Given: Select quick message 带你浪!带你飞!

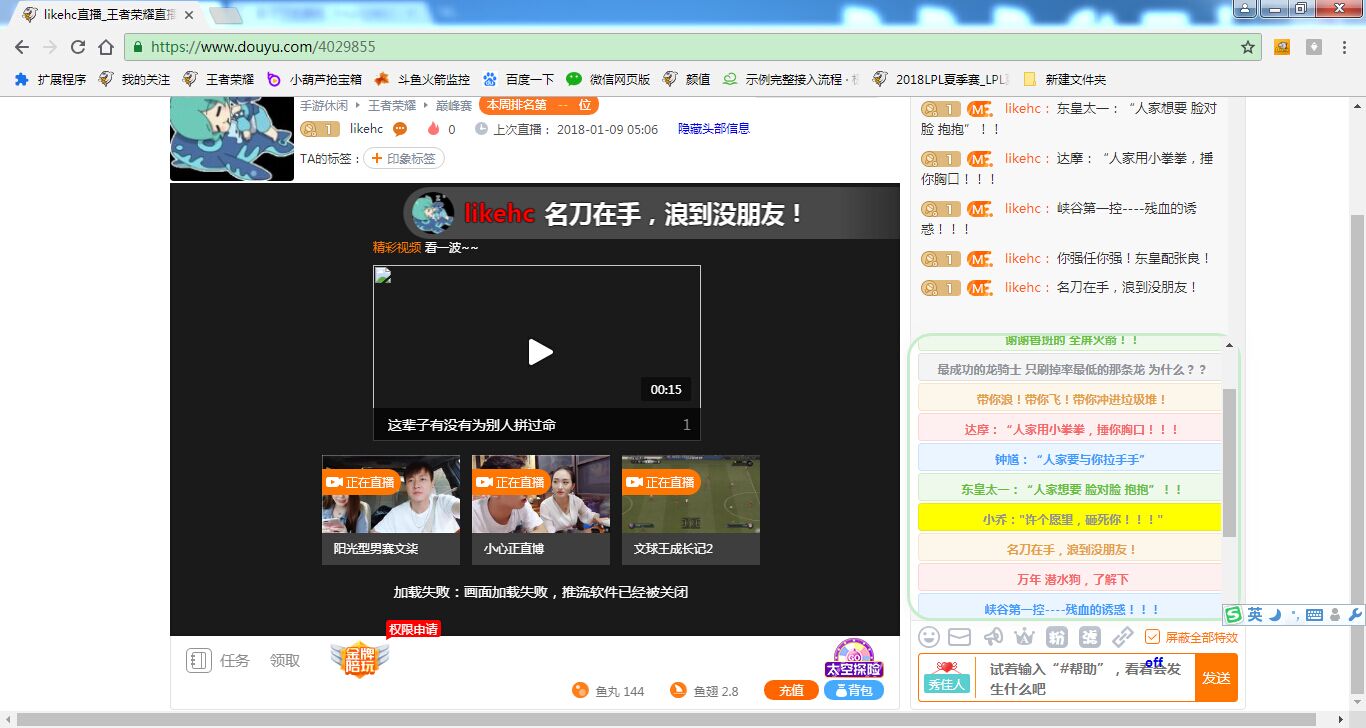Looking at the screenshot, I should pos(1070,399).
